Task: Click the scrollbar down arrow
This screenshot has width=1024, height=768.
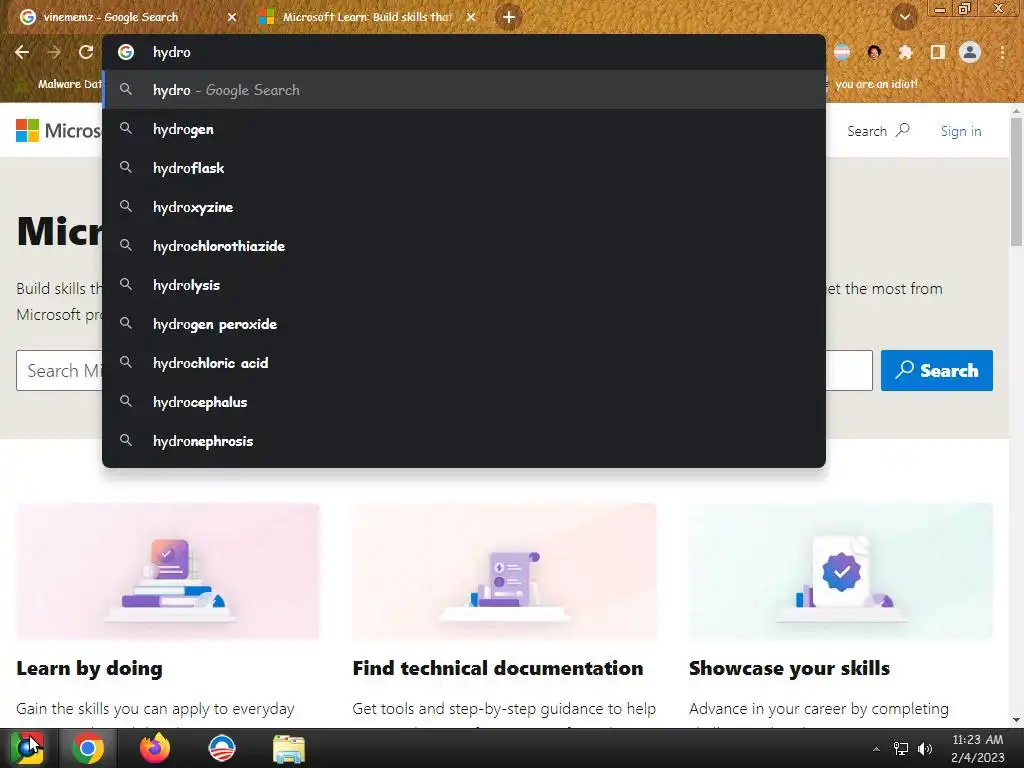Action: pos(1016,720)
